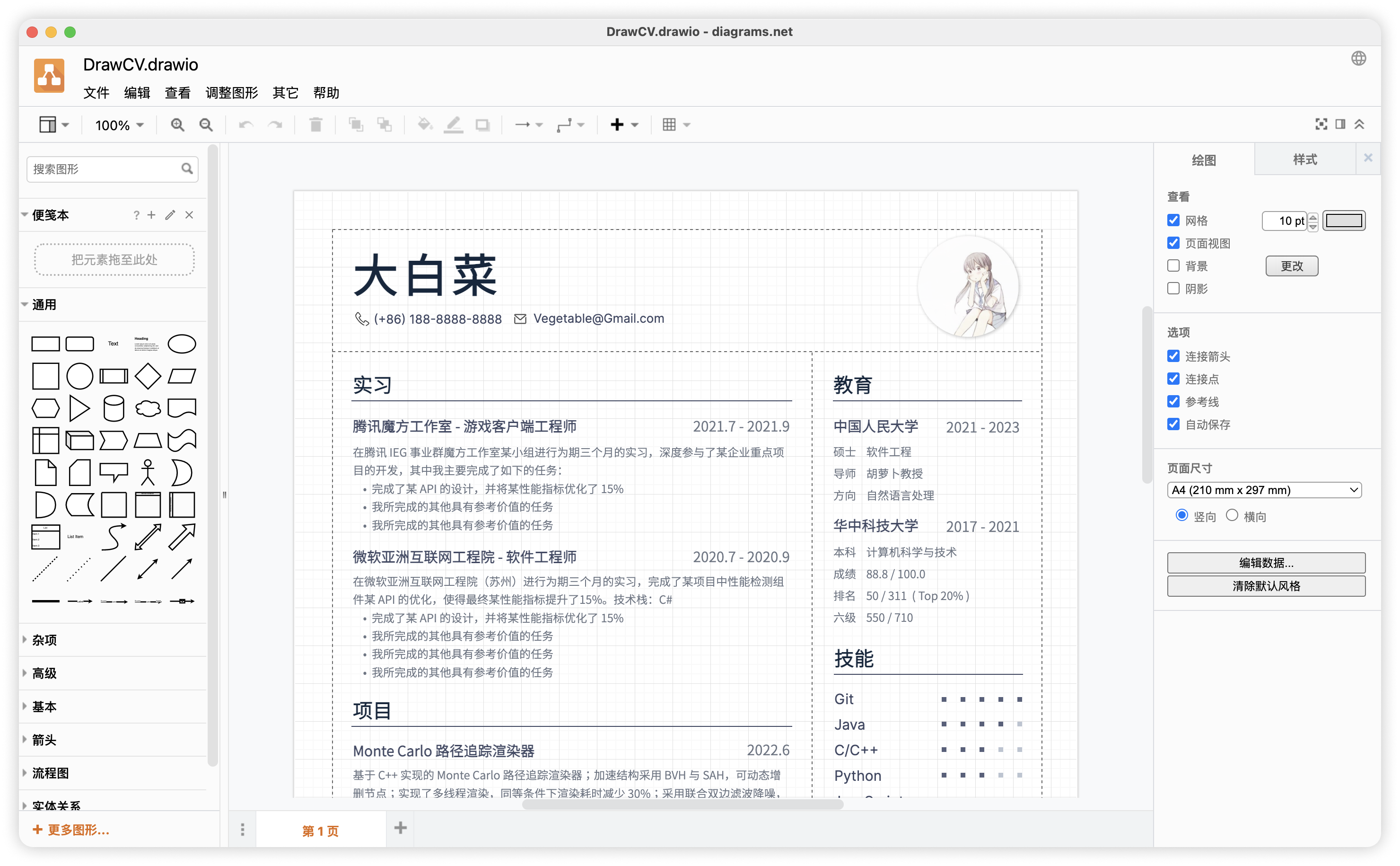This screenshot has width=1400, height=866.
Task: Click the zoom out magnifier icon
Action: pos(206,125)
